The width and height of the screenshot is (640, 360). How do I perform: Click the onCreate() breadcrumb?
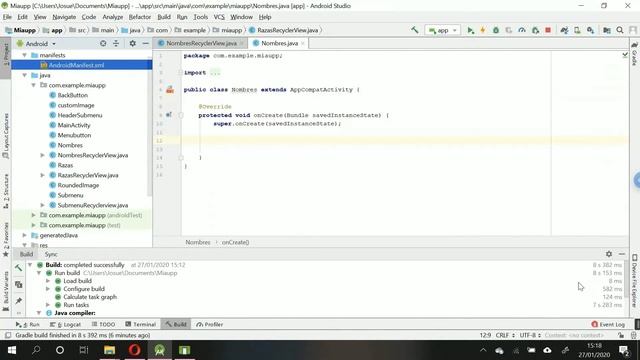tap(235, 242)
